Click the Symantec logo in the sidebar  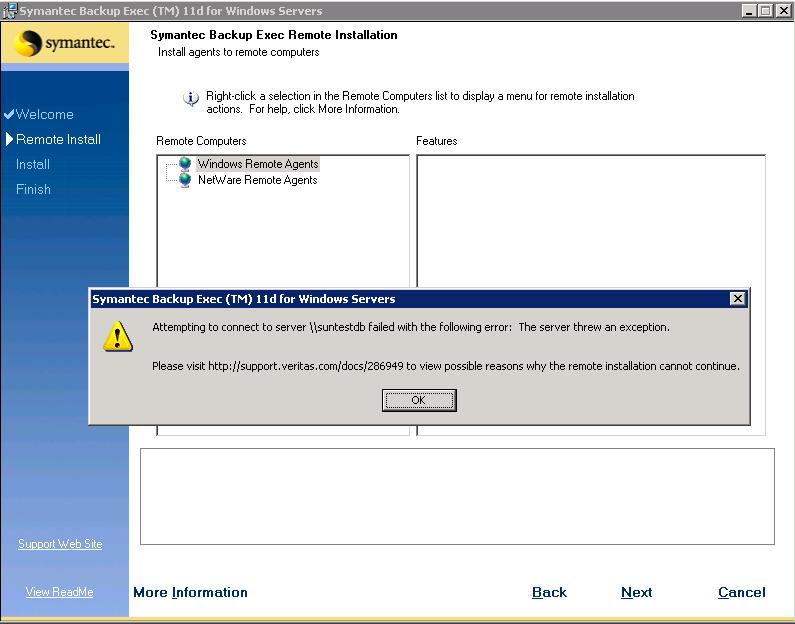pos(64,43)
